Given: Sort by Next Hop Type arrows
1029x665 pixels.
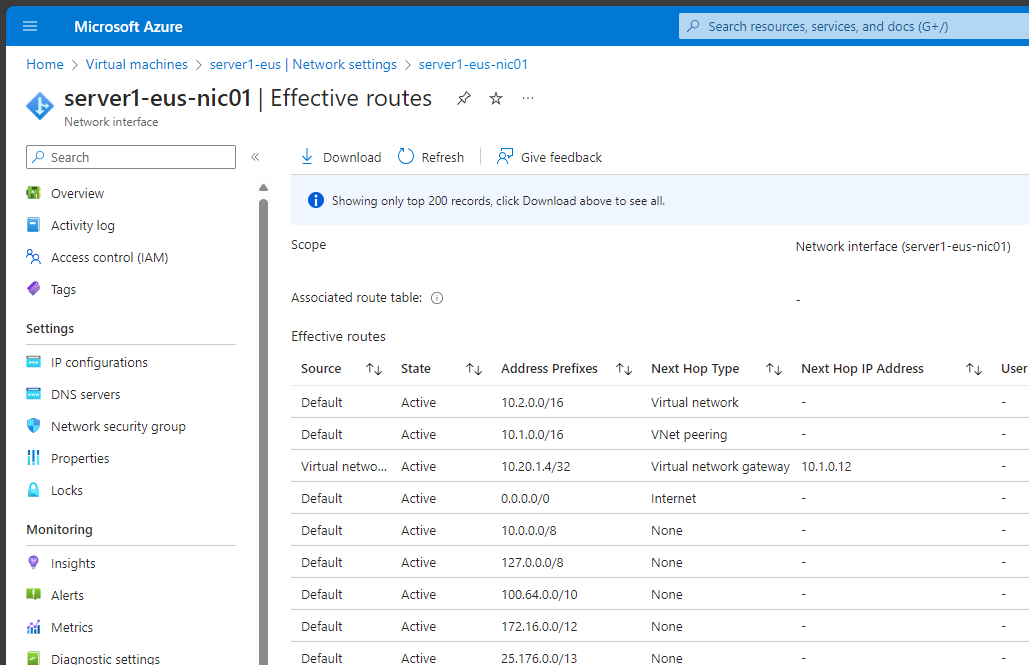Looking at the screenshot, I should coord(774,369).
